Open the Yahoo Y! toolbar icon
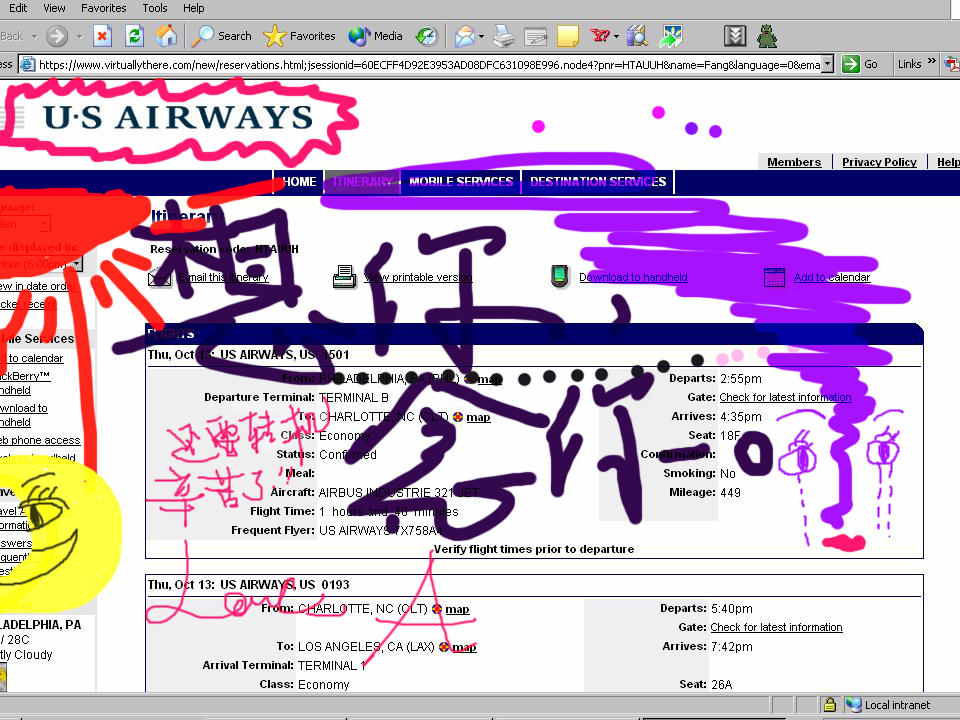 pyautogui.click(x=599, y=36)
